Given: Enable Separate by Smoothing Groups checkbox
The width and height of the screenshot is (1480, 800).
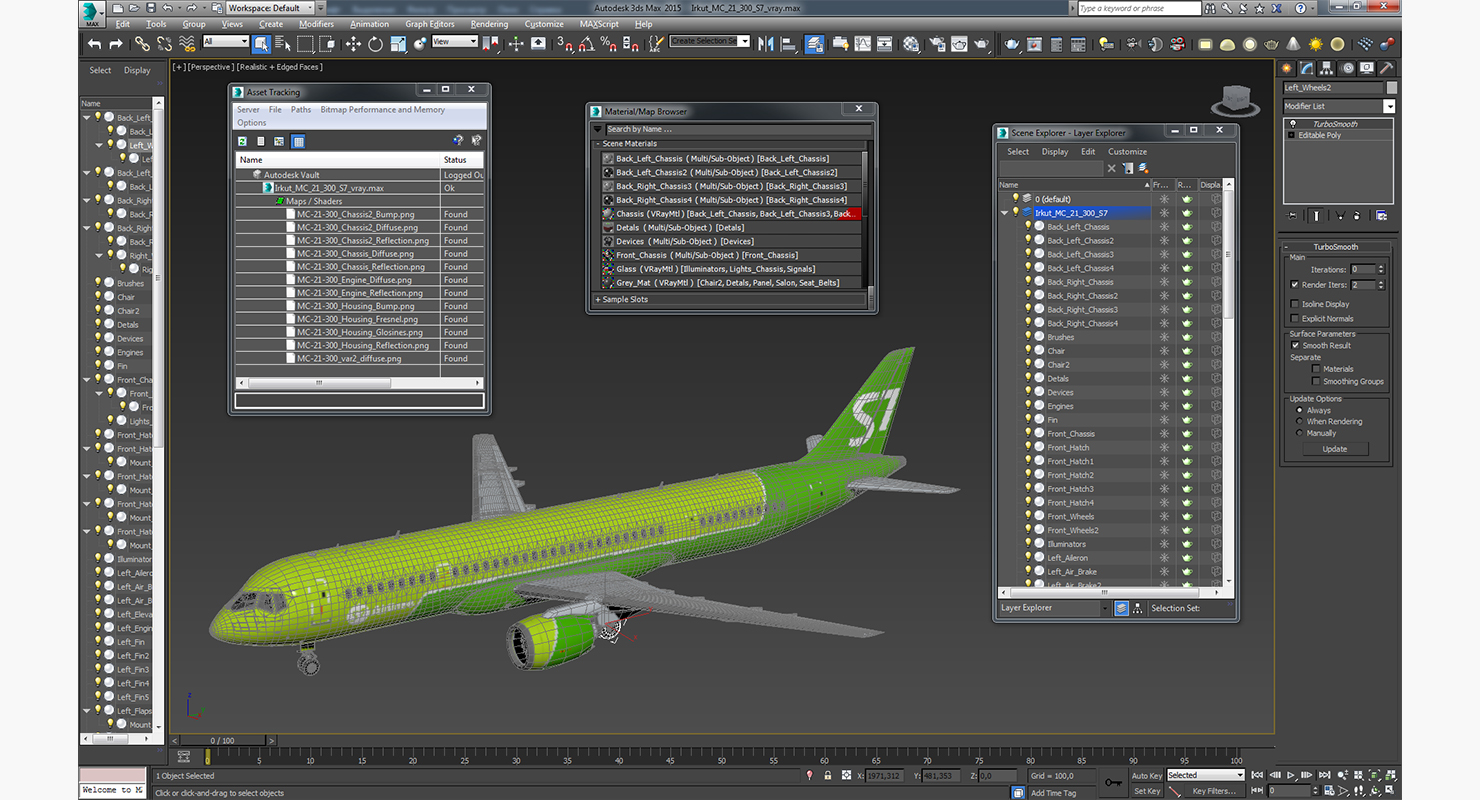Looking at the screenshot, I should [1316, 381].
